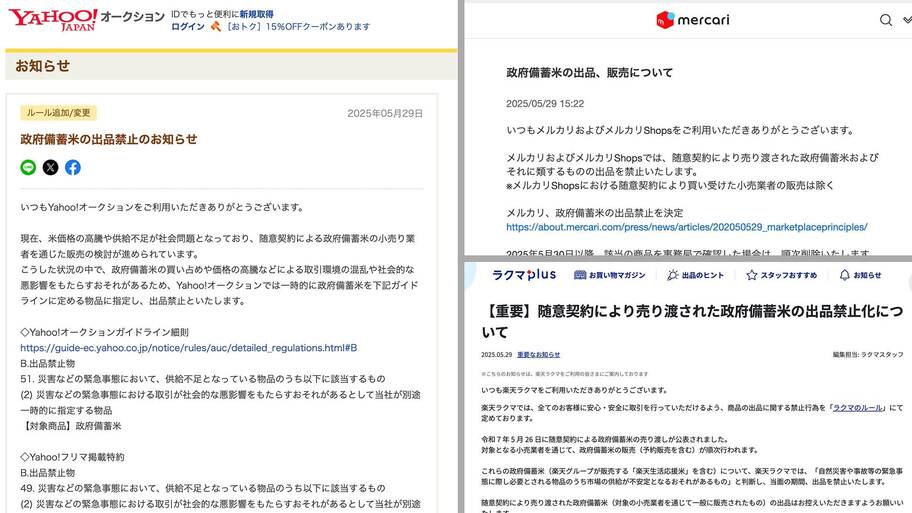The height and width of the screenshot is (513, 912).
Task: Select the お知らせ section heading
Action: coord(42,66)
